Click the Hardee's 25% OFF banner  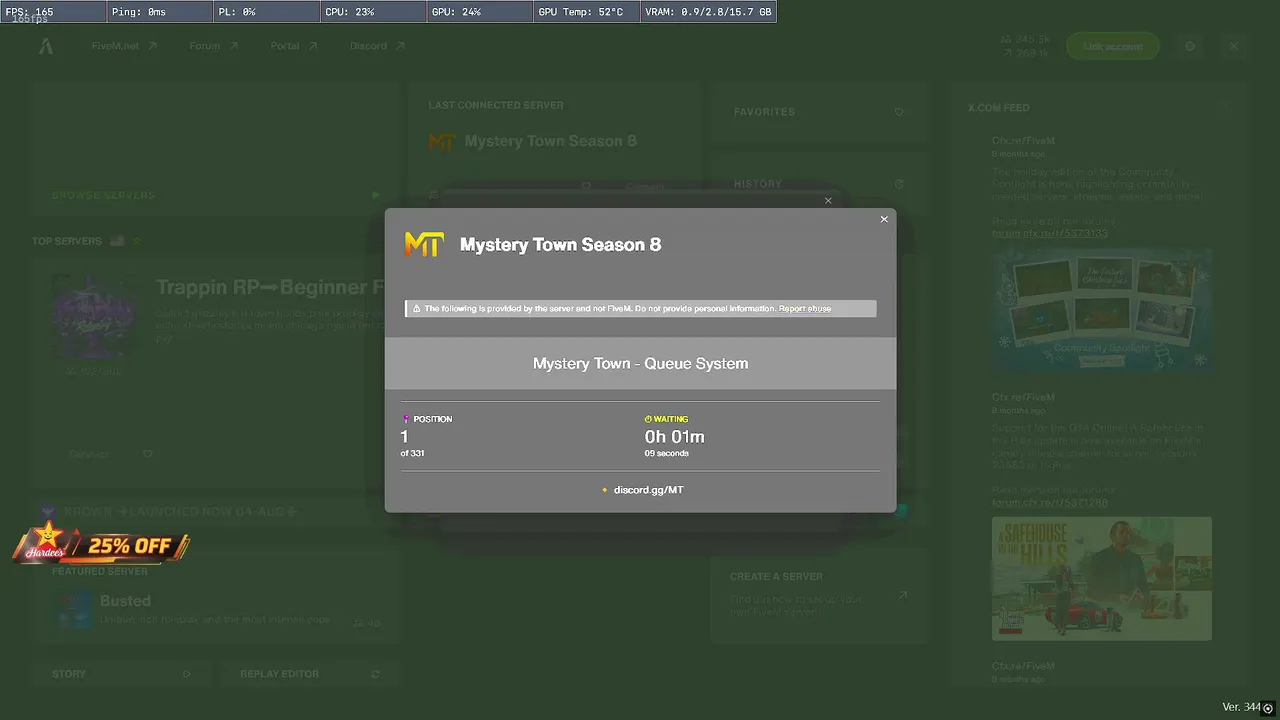100,545
